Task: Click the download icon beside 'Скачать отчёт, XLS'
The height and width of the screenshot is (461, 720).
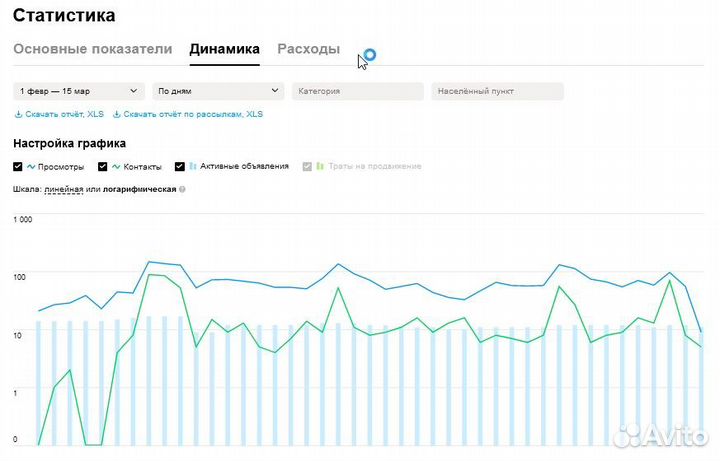Action: (17, 115)
